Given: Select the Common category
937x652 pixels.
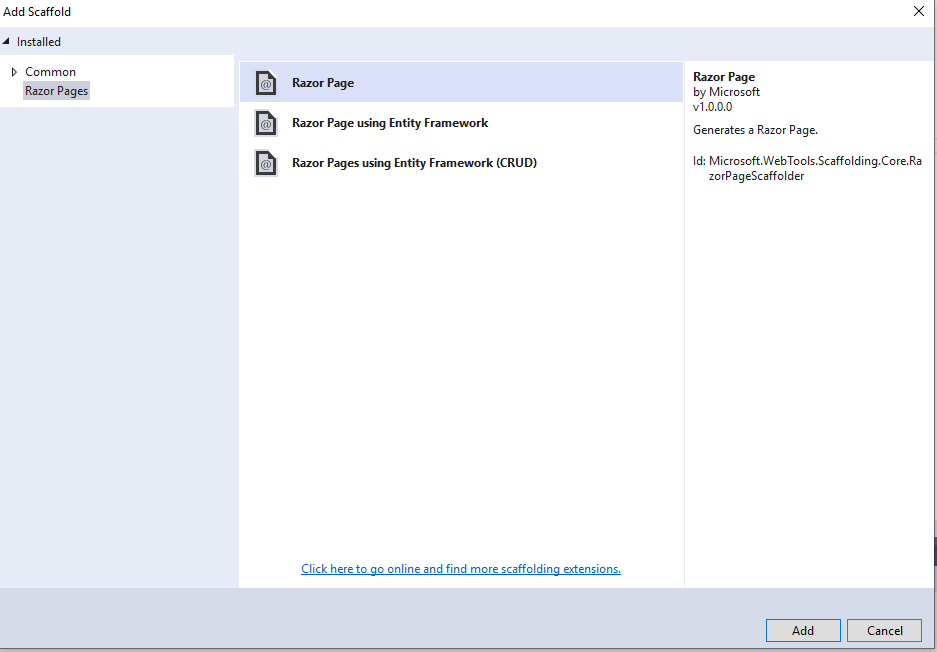Looking at the screenshot, I should (x=50, y=72).
